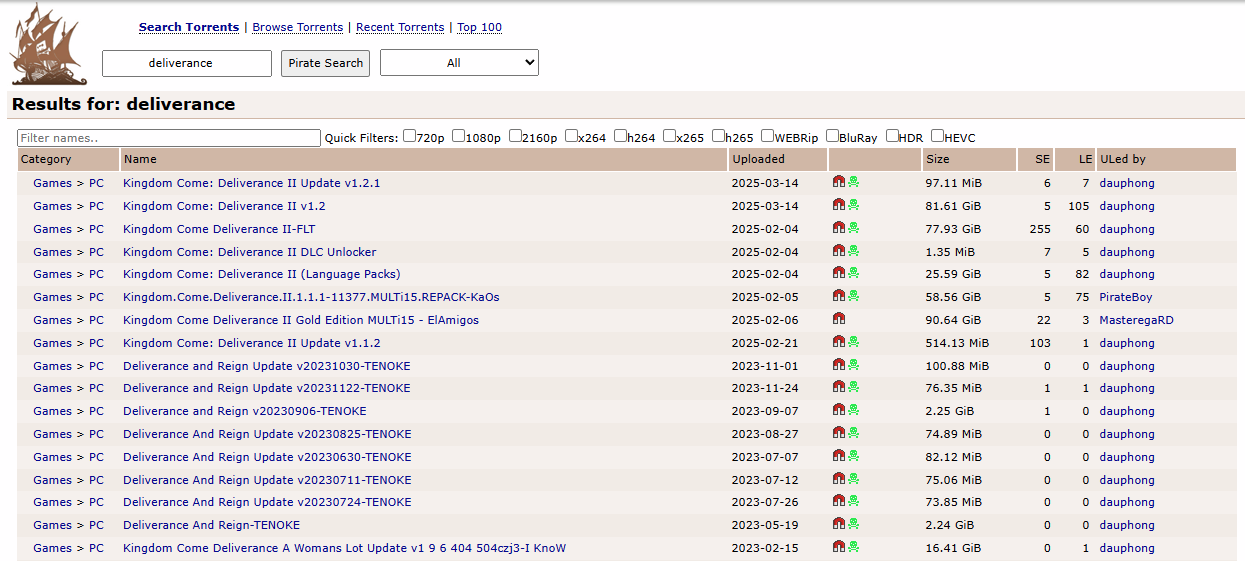
Task: Green skull beside Kingdom Come: Deliverance II v1.2
Action: (854, 205)
